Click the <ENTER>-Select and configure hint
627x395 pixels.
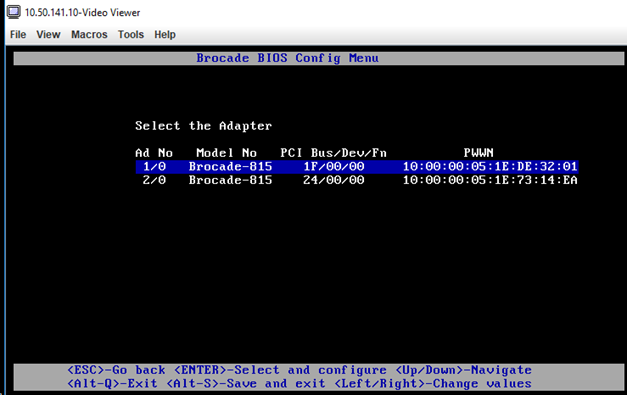(x=280, y=370)
